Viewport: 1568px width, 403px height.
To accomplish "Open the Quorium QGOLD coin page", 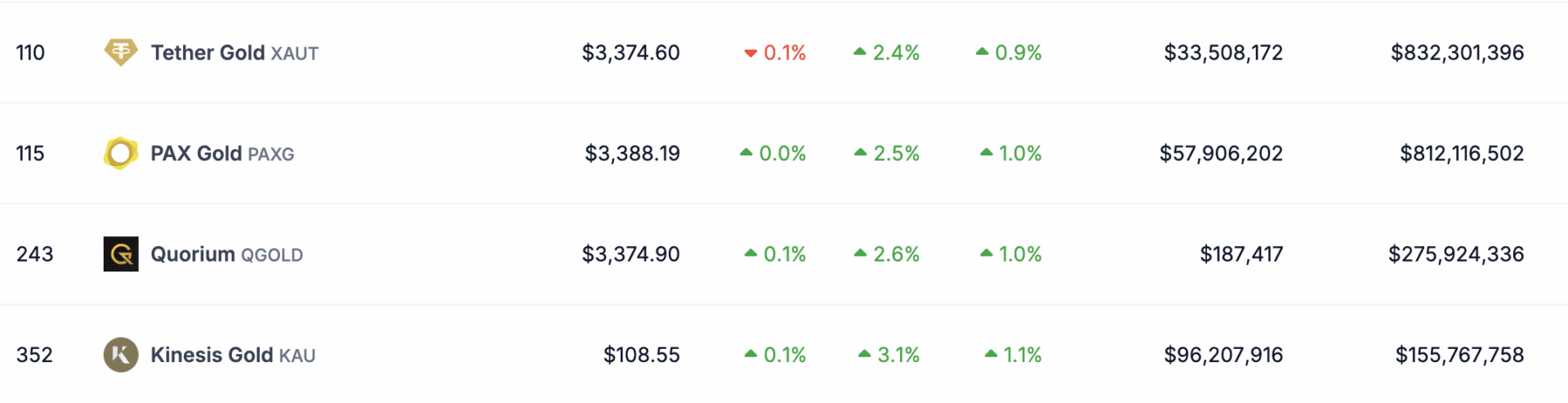I will (x=226, y=254).
